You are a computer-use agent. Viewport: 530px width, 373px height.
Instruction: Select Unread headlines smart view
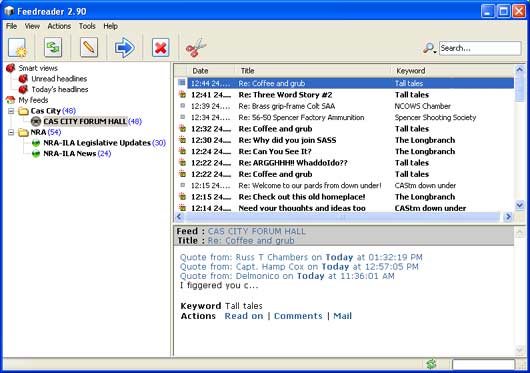coord(59,79)
